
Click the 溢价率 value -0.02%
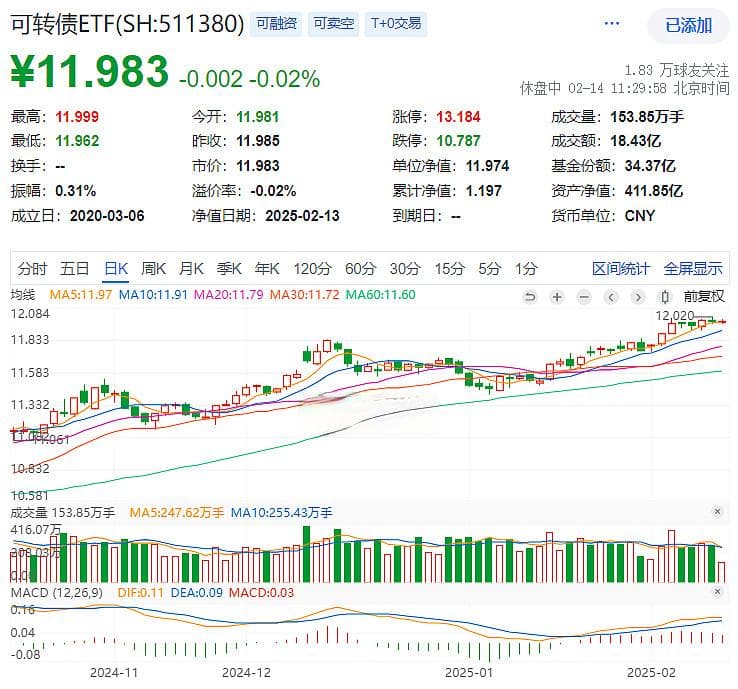(x=273, y=191)
